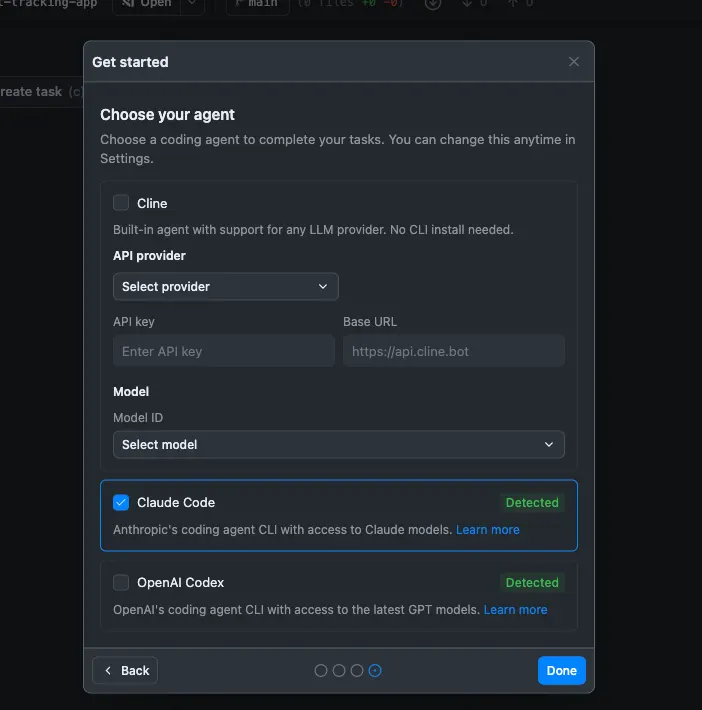Click the Done button
The height and width of the screenshot is (710, 702).
click(x=562, y=670)
